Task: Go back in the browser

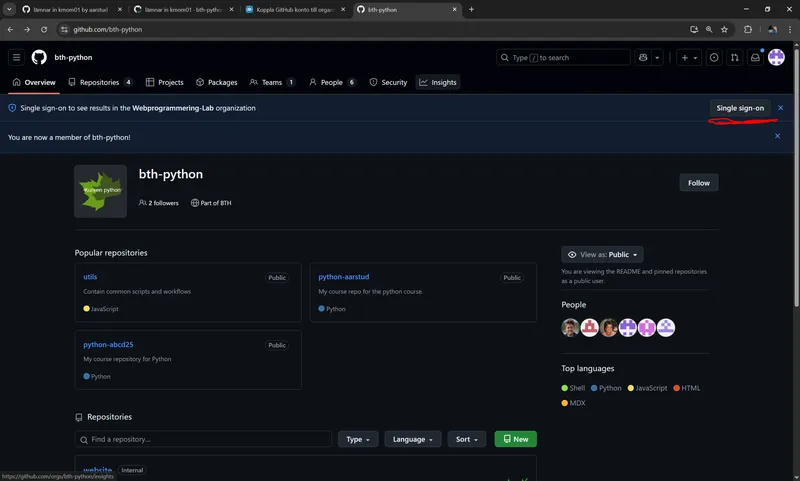Action: (10, 30)
